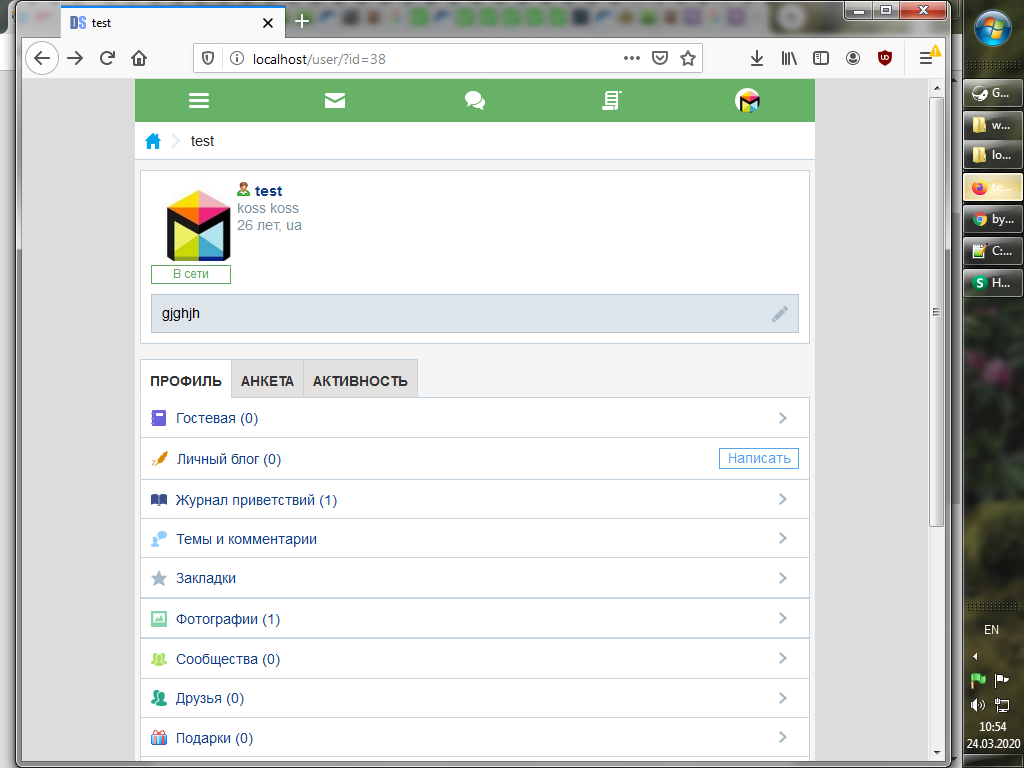Click the user avatar in green header

coord(747,100)
